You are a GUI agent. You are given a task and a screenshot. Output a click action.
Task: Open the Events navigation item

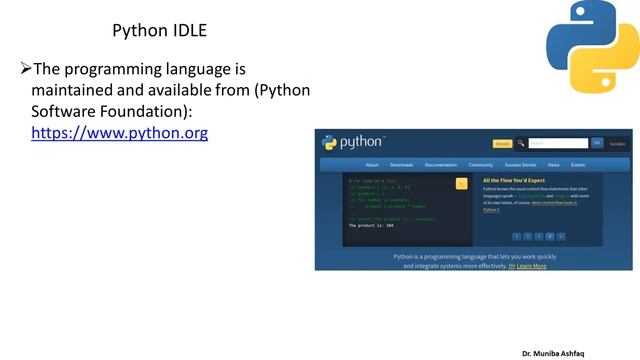click(x=578, y=165)
